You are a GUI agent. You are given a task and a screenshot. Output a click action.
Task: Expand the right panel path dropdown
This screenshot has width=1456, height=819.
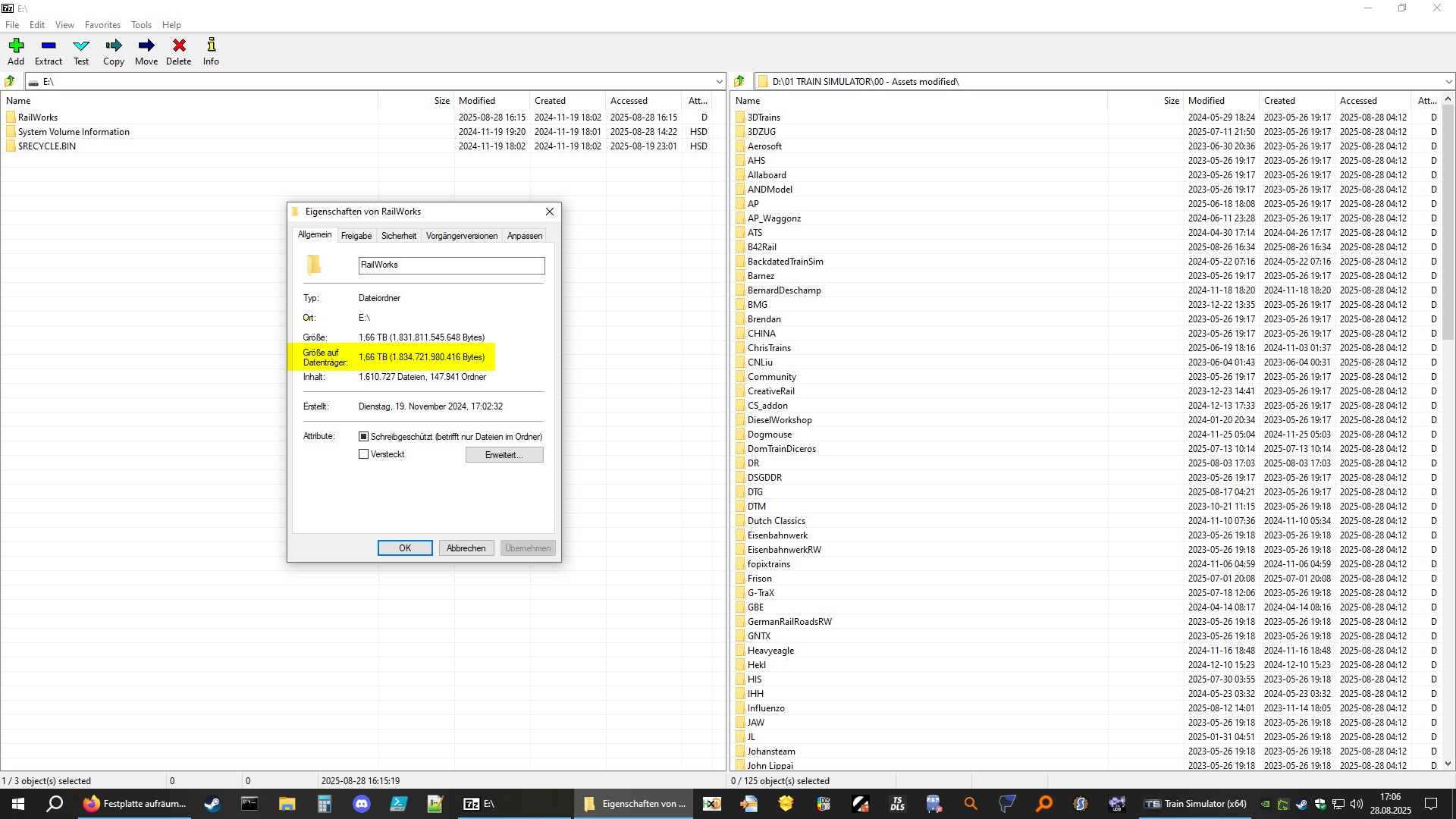tap(1448, 82)
